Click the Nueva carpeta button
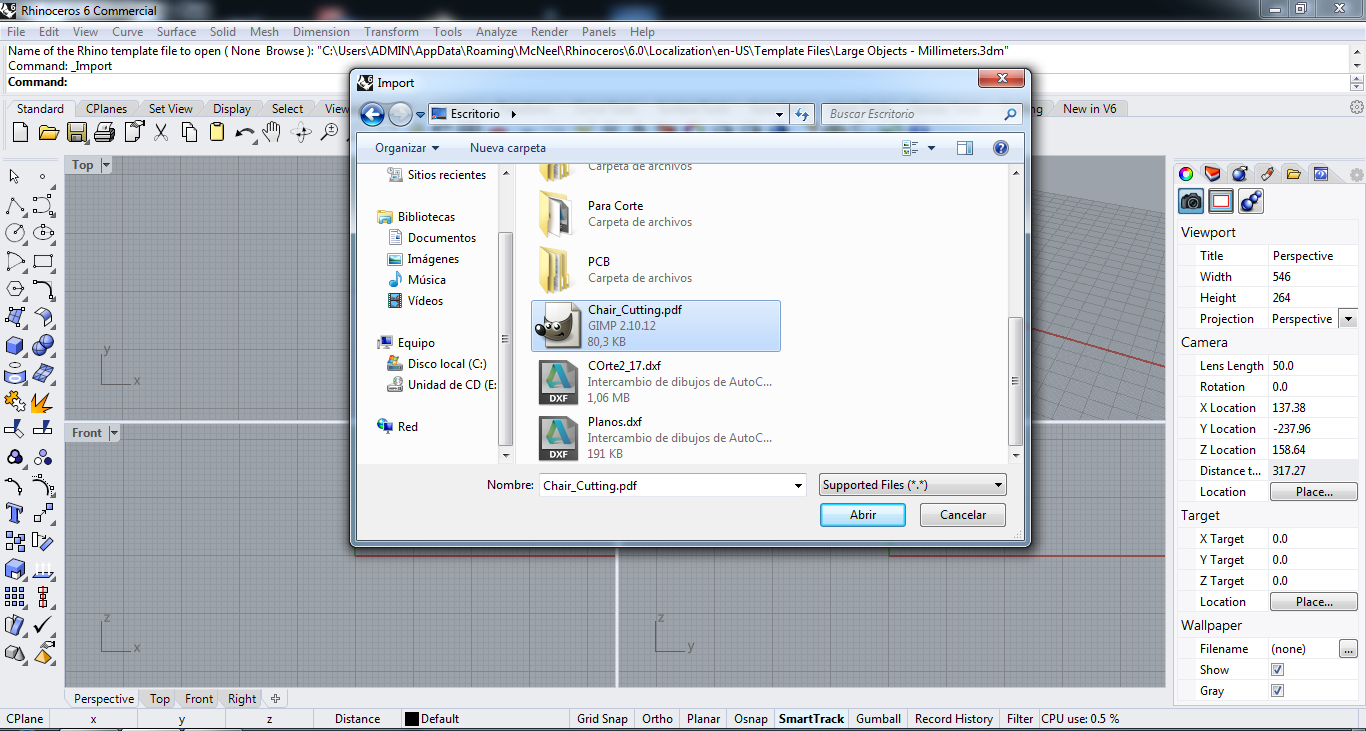 click(508, 148)
